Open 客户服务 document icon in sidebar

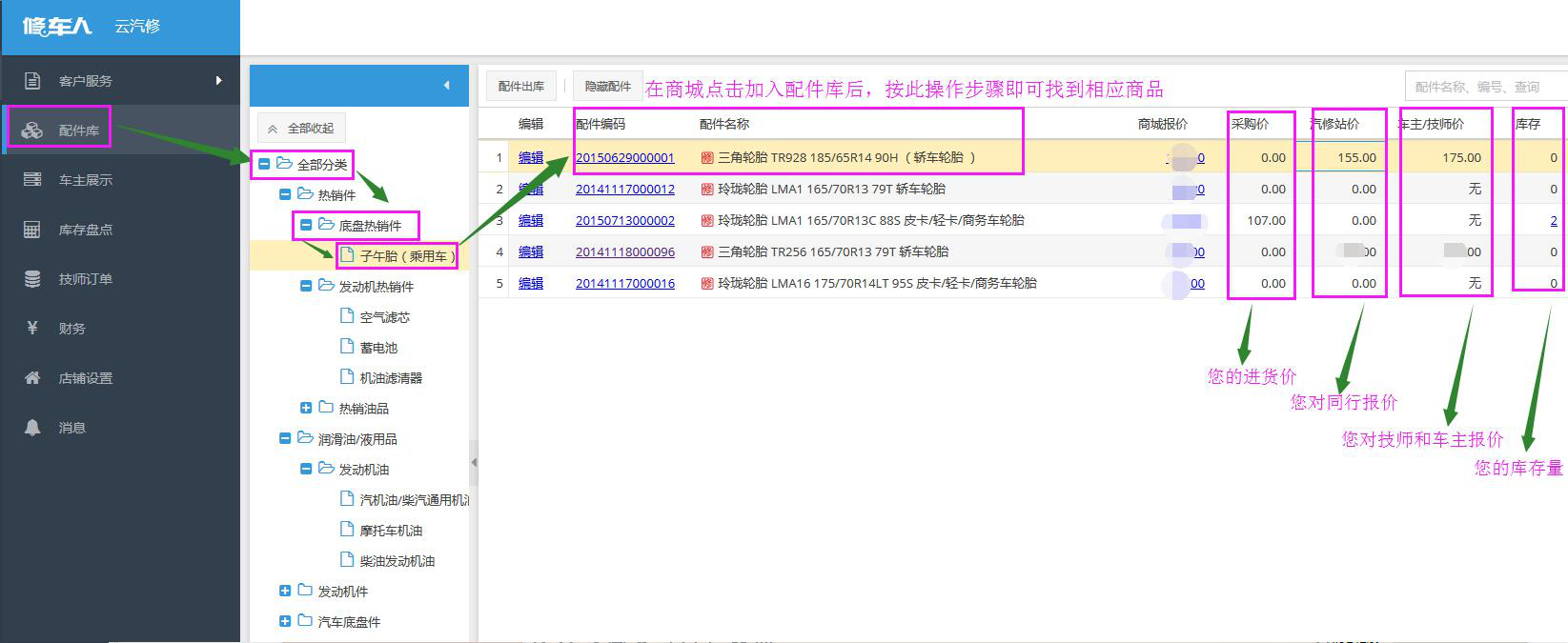(32, 81)
